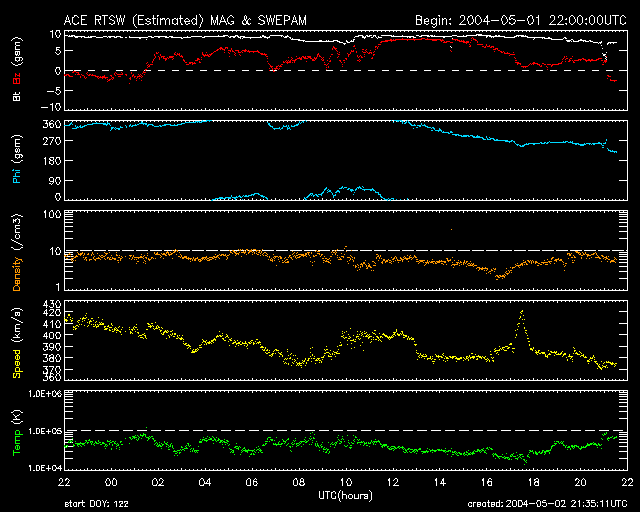Screen dimensions: 640x512
Task: Click the UTC(hours) x-axis title
Action: 345,496
